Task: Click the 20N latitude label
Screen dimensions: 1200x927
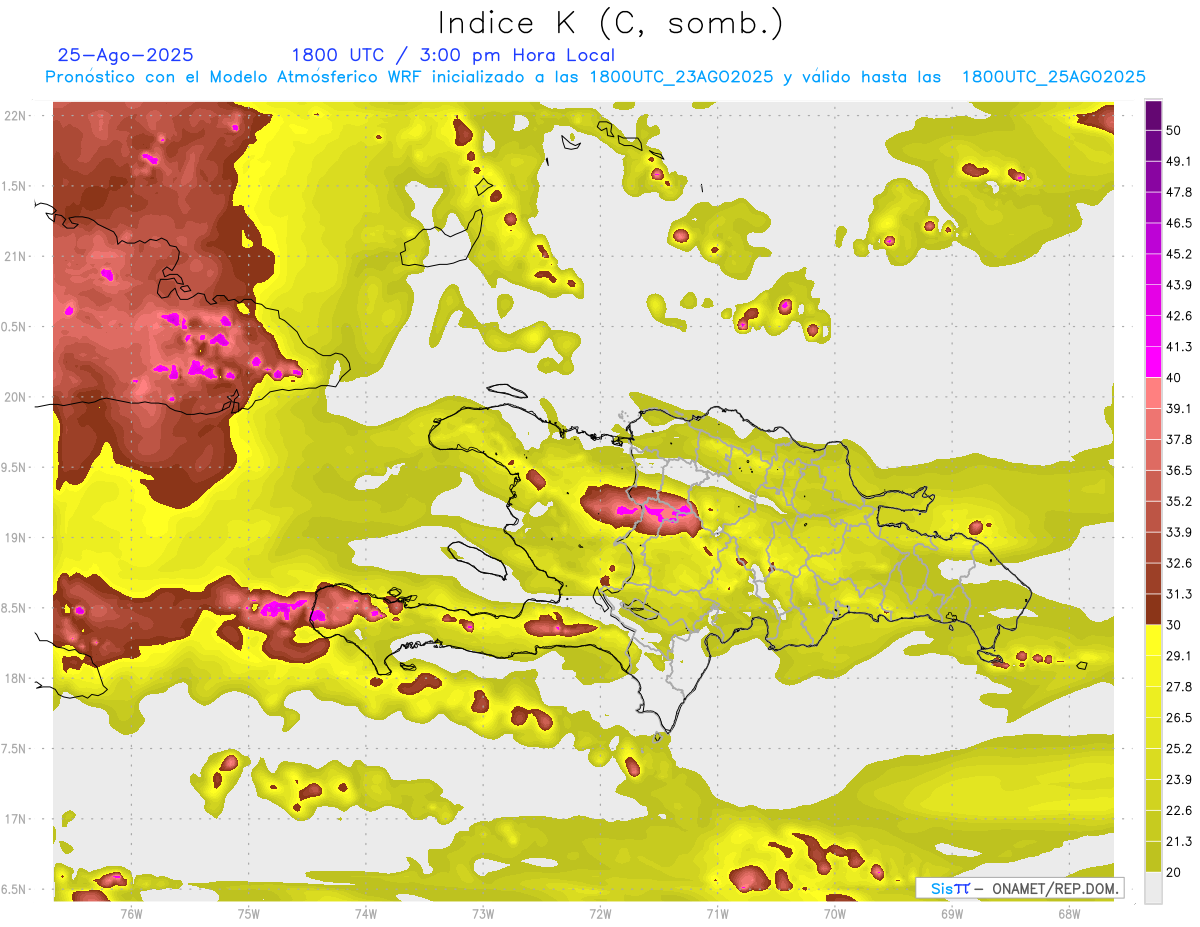Action: tap(16, 397)
